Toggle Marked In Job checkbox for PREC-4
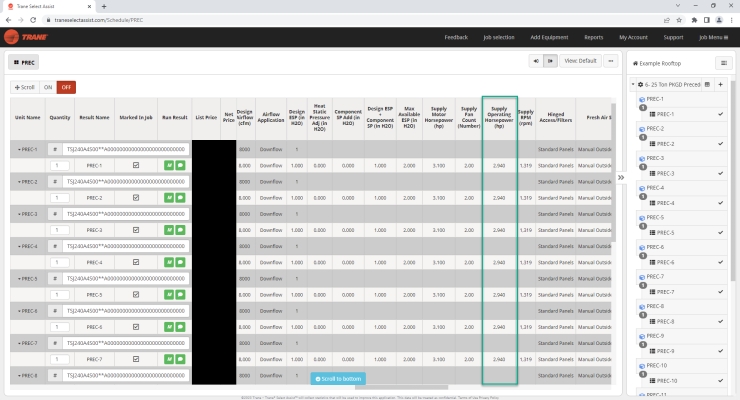The width and height of the screenshot is (740, 400). [x=136, y=262]
